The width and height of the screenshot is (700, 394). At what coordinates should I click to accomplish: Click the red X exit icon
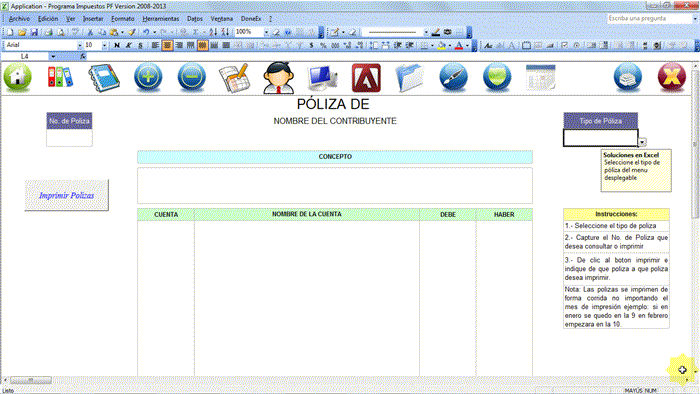point(671,77)
